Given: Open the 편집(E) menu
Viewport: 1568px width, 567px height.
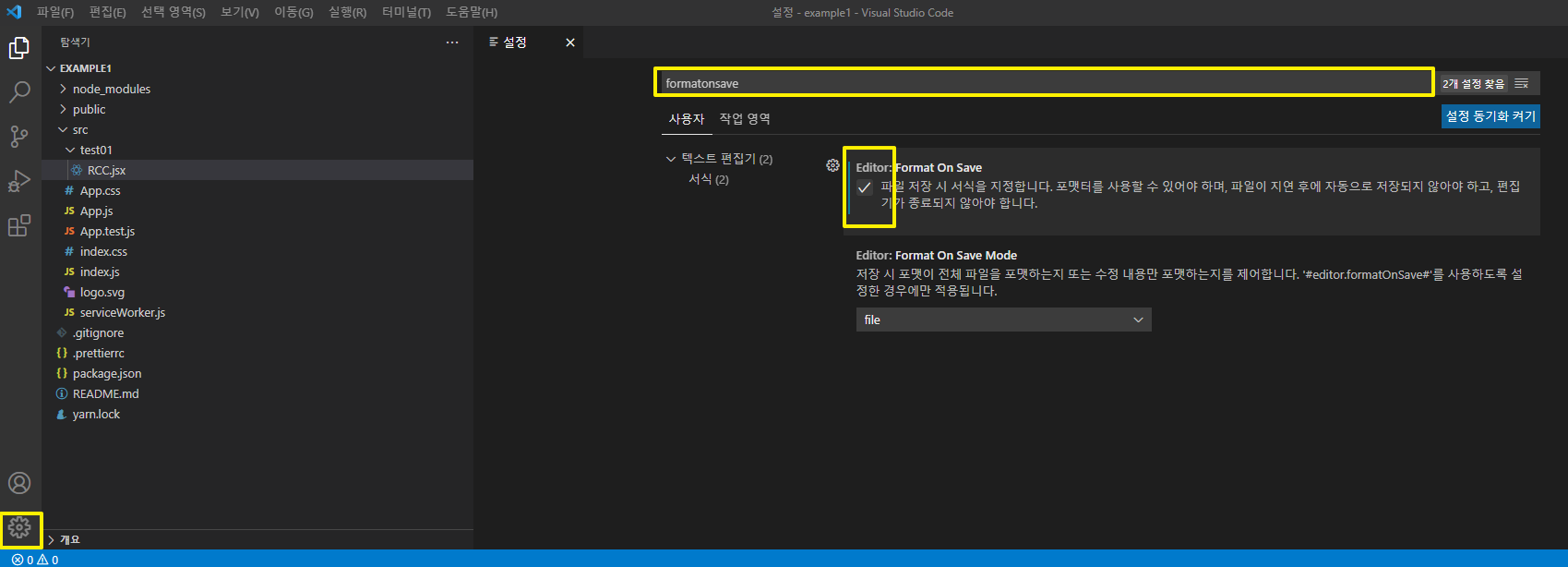Looking at the screenshot, I should pos(107,12).
